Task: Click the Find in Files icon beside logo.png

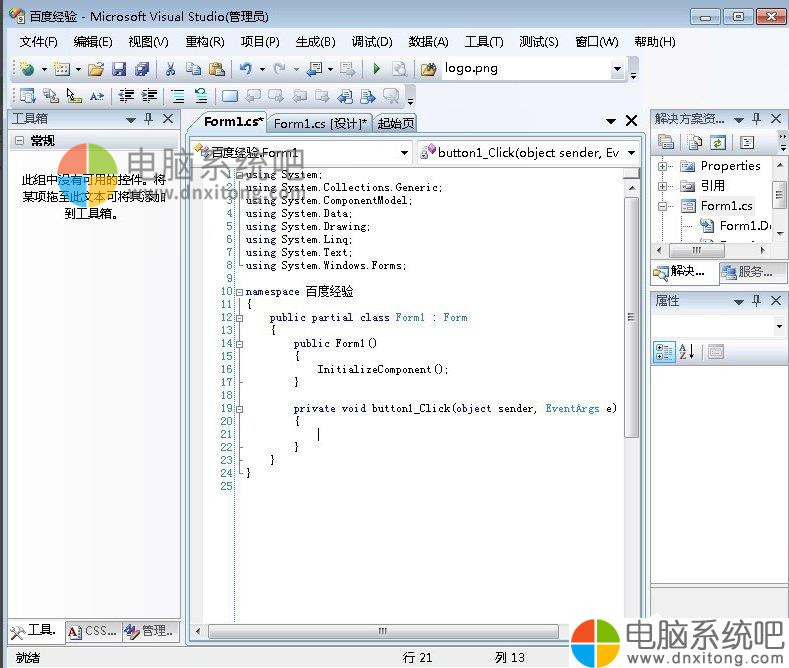Action: (x=428, y=69)
